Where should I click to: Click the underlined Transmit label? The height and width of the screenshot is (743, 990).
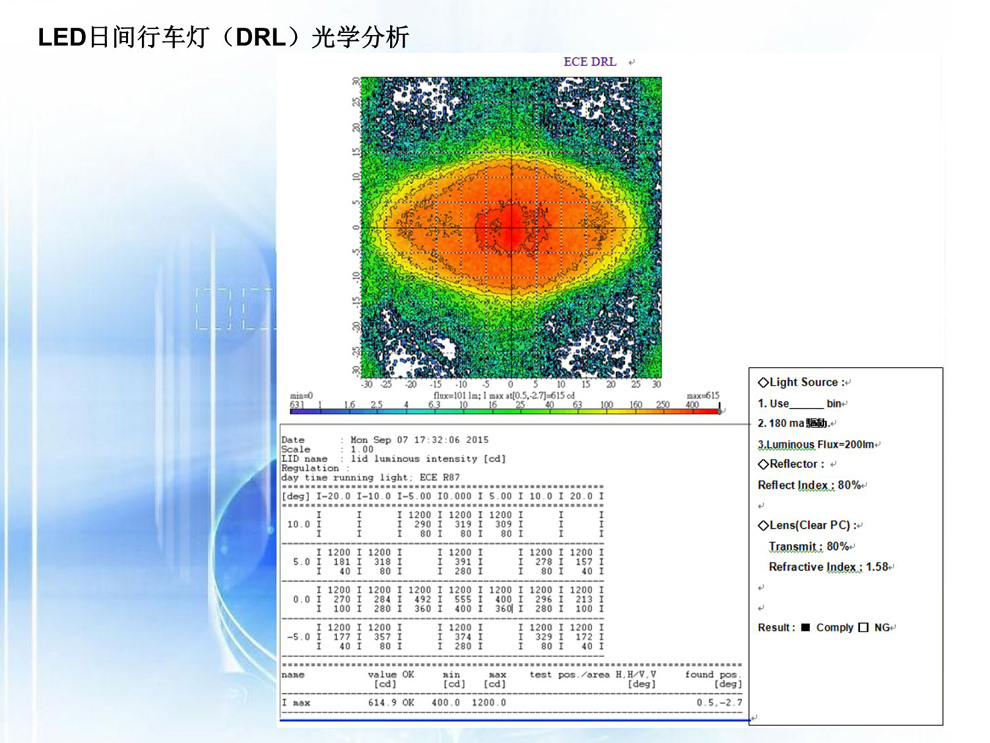click(795, 547)
